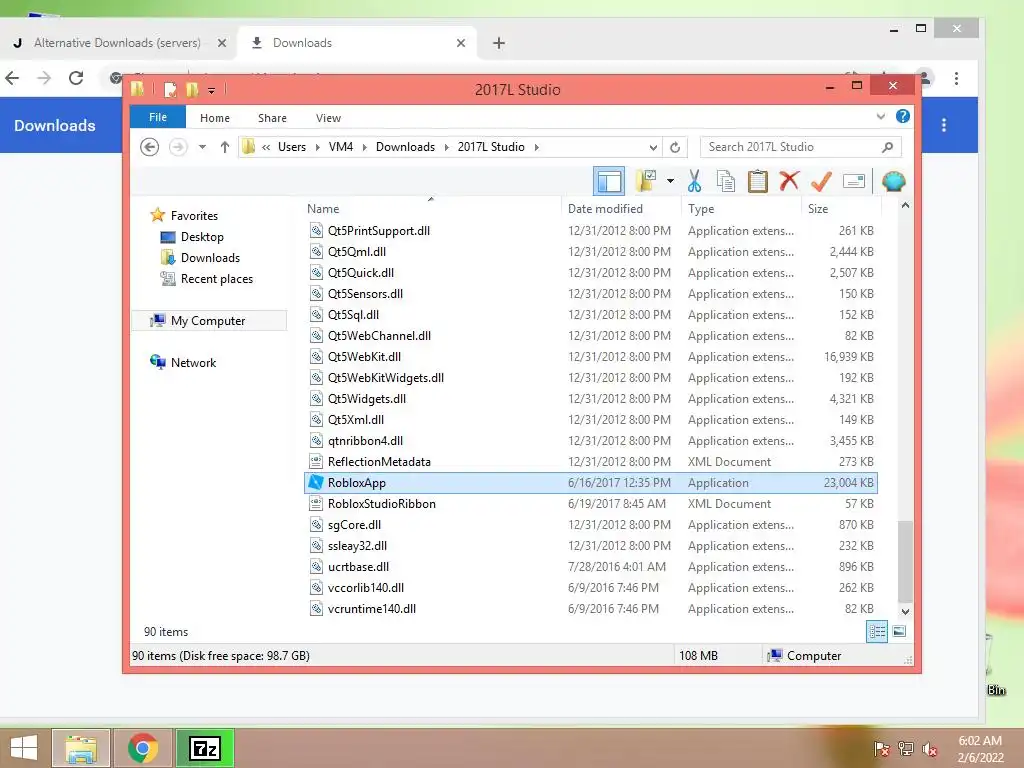The image size is (1024, 768).
Task: Open the dropdown arrow beside folder options
Action: tap(670, 181)
